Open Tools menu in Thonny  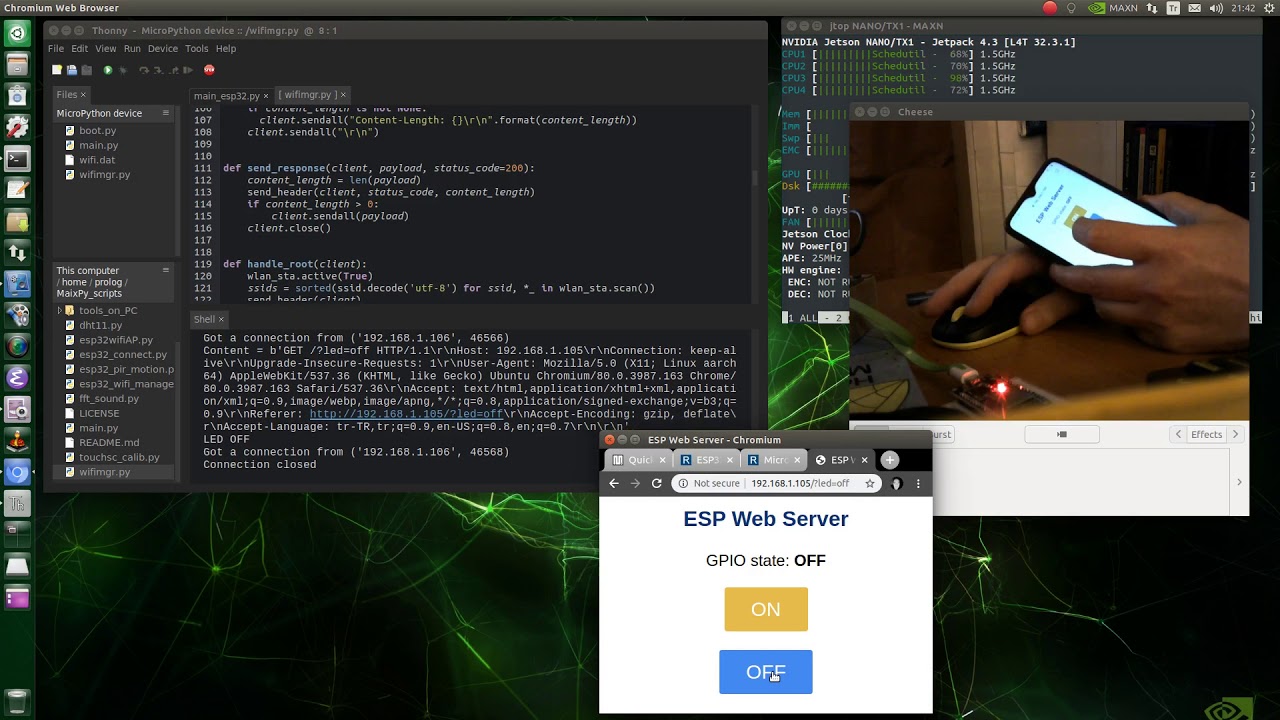coord(197,48)
